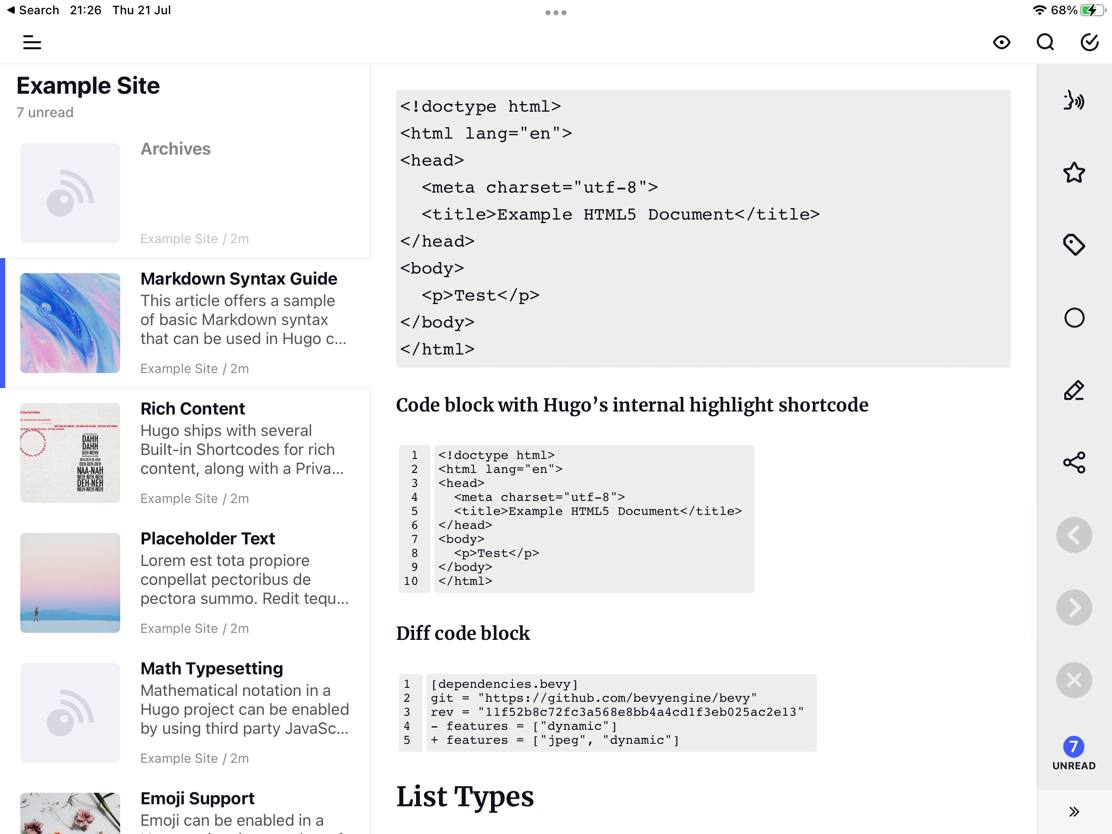
Task: Open the tagging tool
Action: pos(1074,244)
